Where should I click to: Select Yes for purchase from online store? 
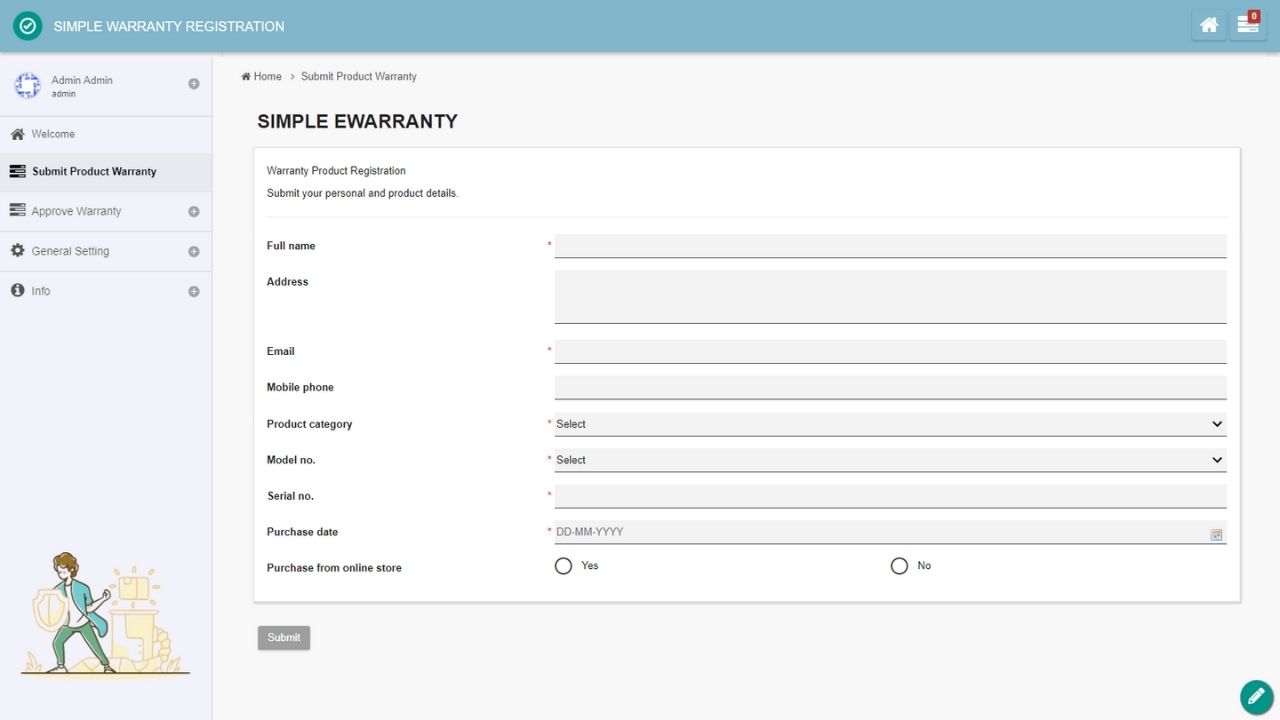tap(563, 566)
